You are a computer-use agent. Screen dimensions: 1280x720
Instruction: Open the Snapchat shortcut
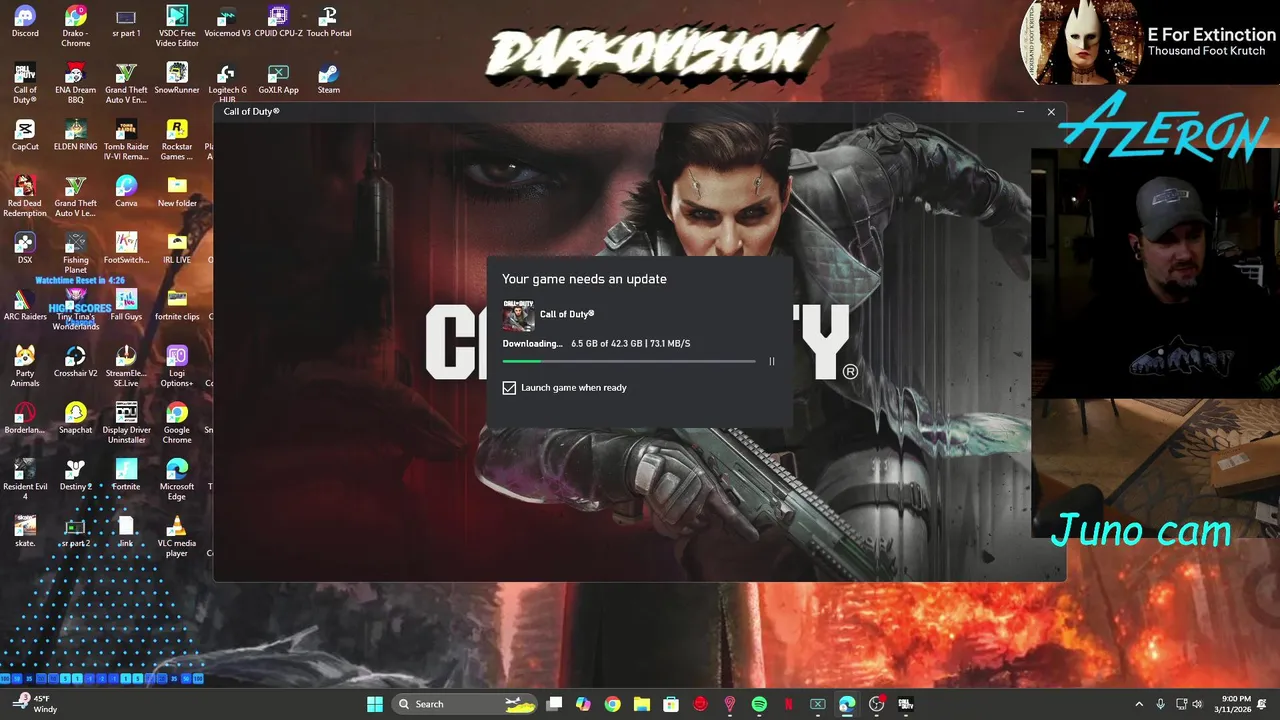pyautogui.click(x=75, y=419)
